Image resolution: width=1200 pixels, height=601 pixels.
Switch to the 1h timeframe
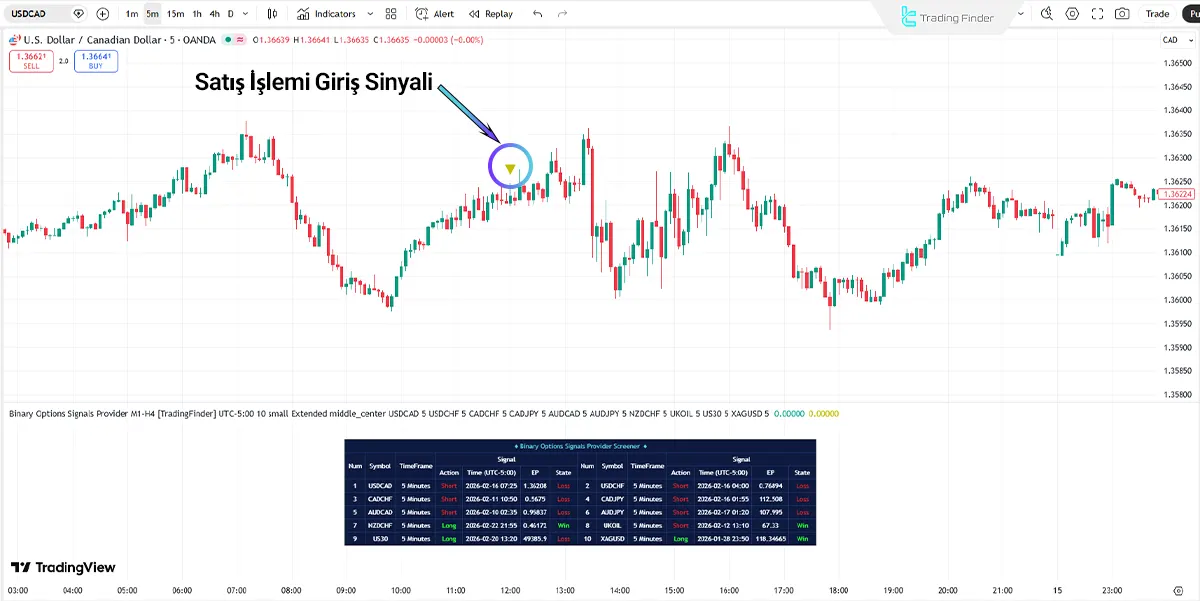(x=195, y=13)
